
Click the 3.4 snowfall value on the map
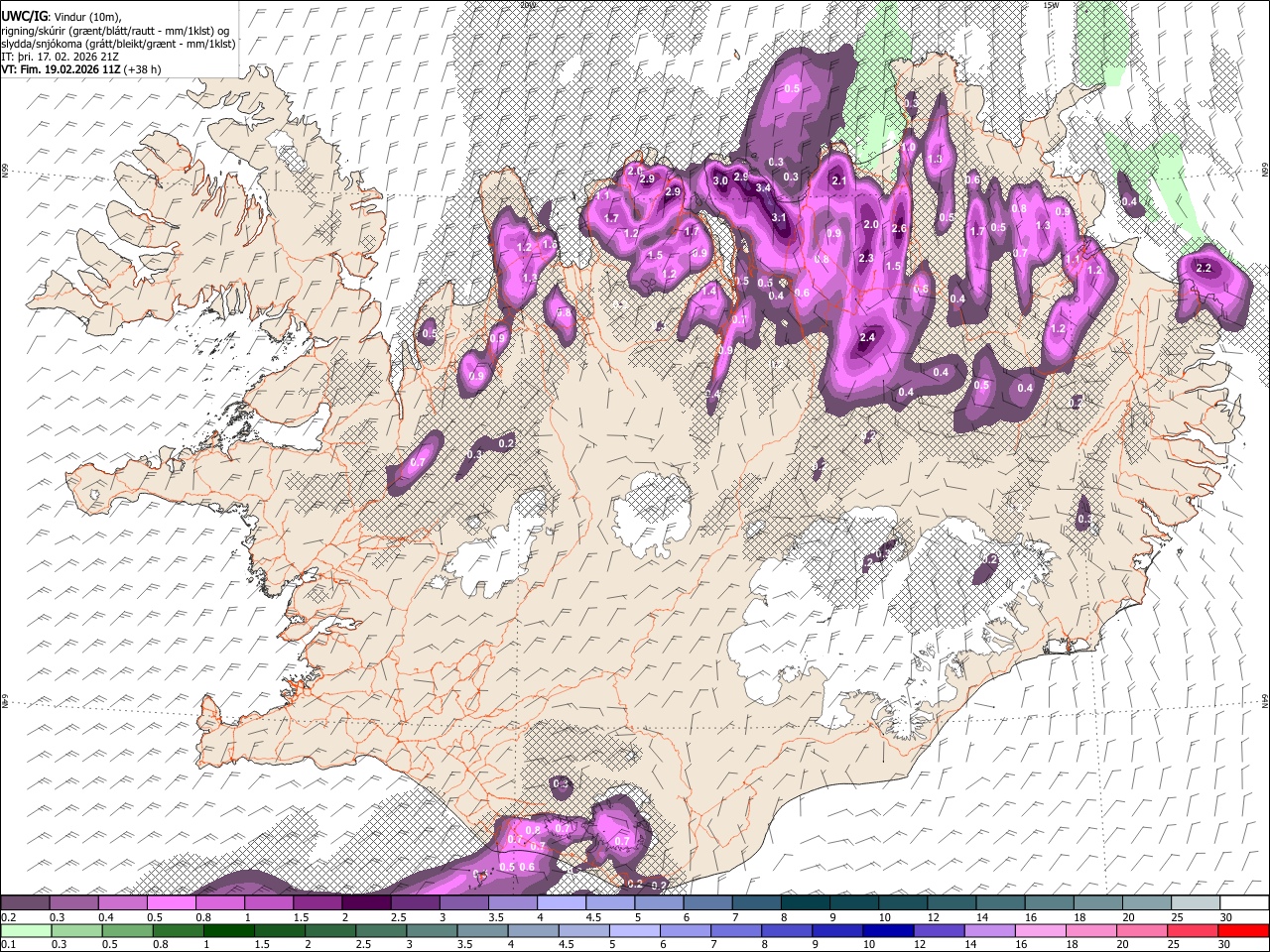point(763,187)
